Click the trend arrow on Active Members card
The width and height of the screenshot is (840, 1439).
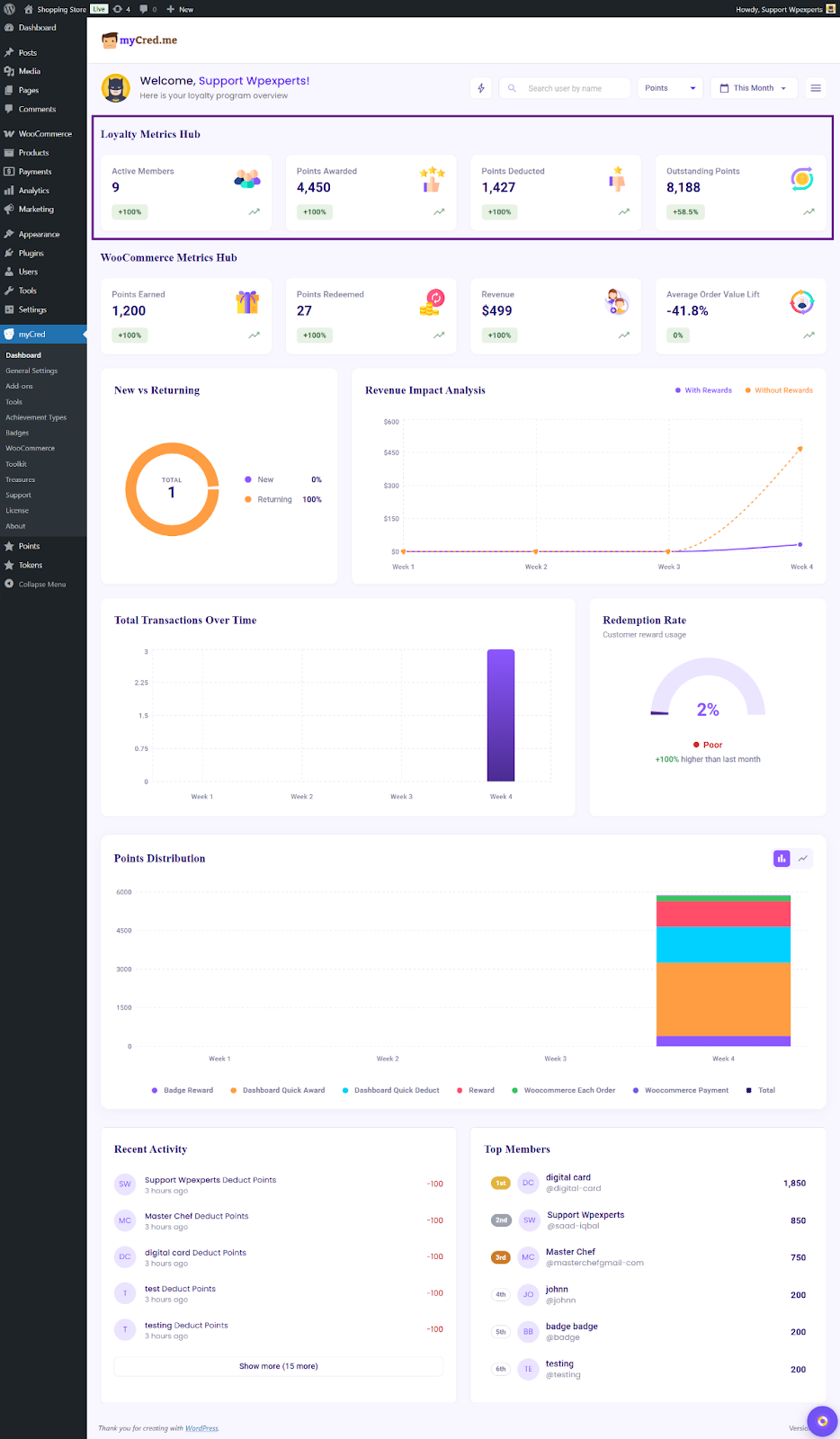pos(255,212)
